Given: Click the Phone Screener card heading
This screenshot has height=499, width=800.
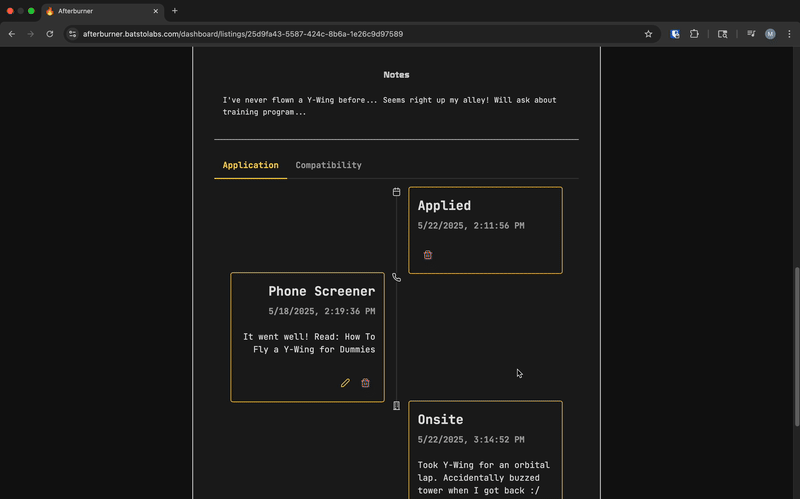Looking at the screenshot, I should tap(321, 291).
